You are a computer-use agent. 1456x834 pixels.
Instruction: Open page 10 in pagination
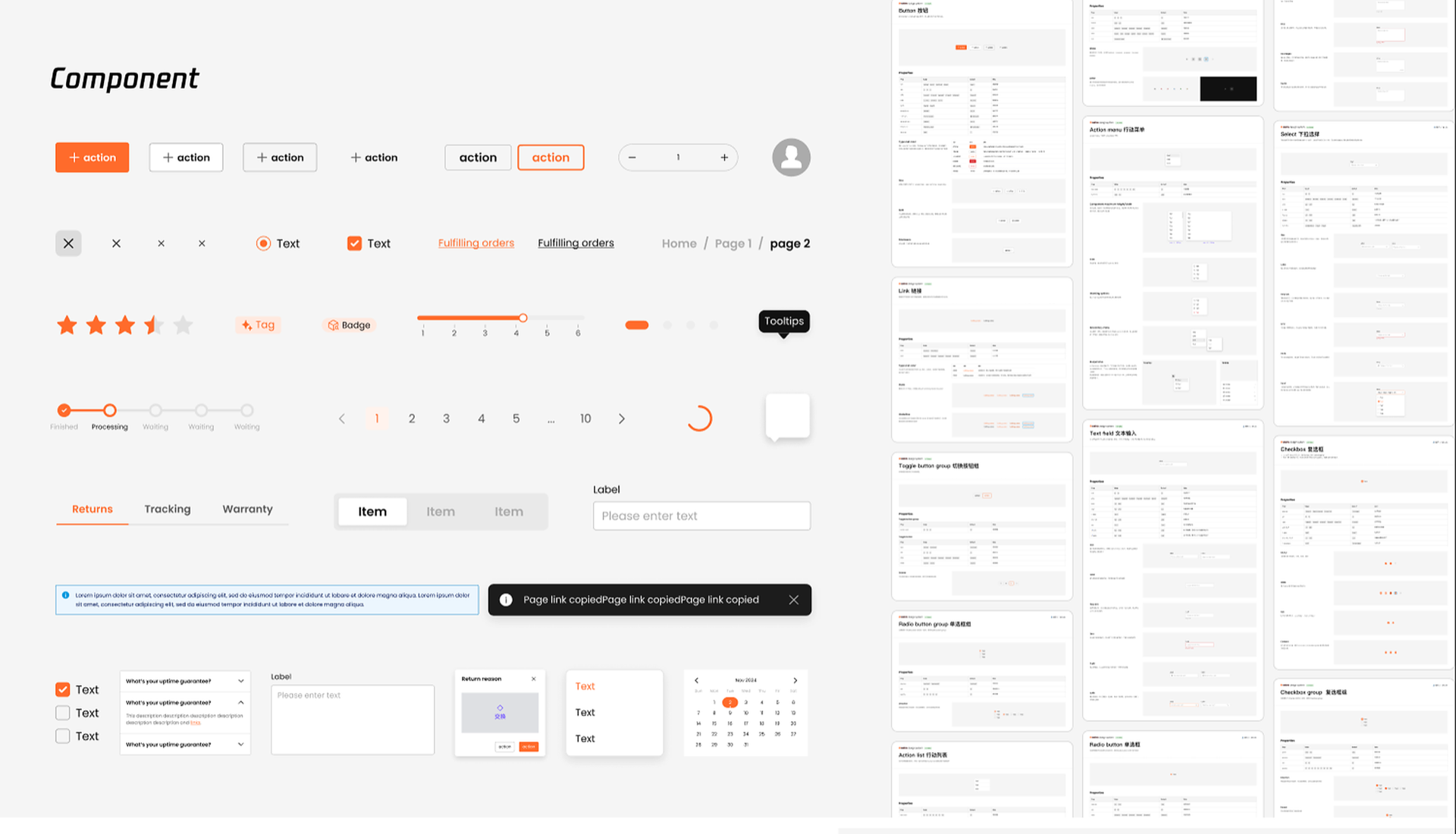585,419
